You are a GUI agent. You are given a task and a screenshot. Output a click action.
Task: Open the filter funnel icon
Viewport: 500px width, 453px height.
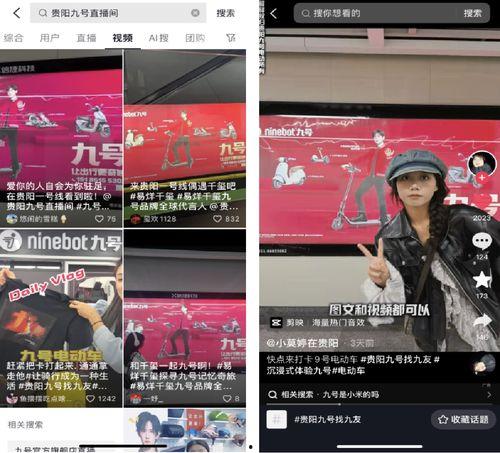[231, 38]
